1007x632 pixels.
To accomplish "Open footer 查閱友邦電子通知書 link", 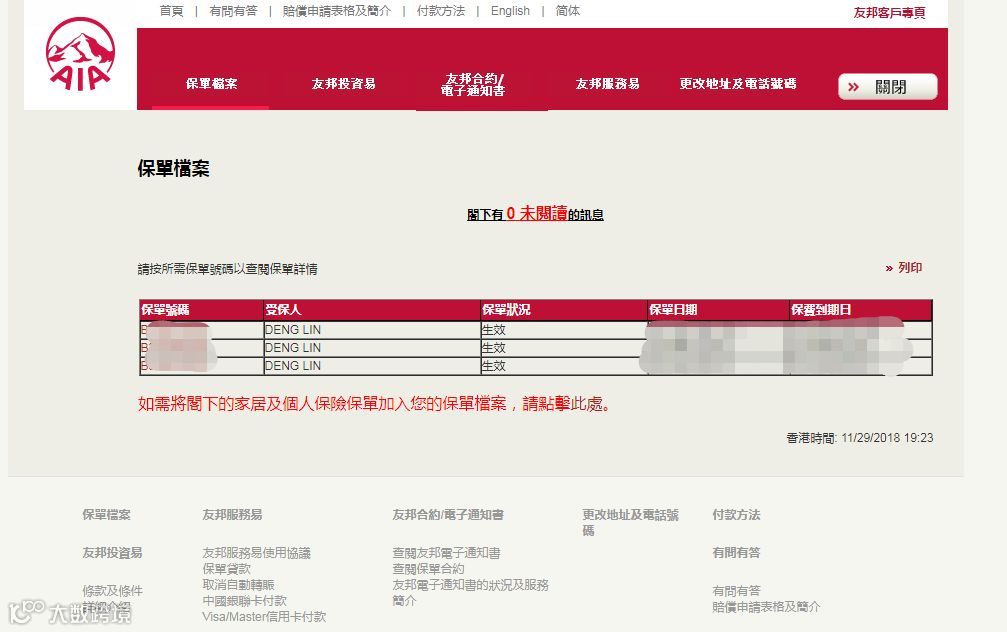I will 446,553.
